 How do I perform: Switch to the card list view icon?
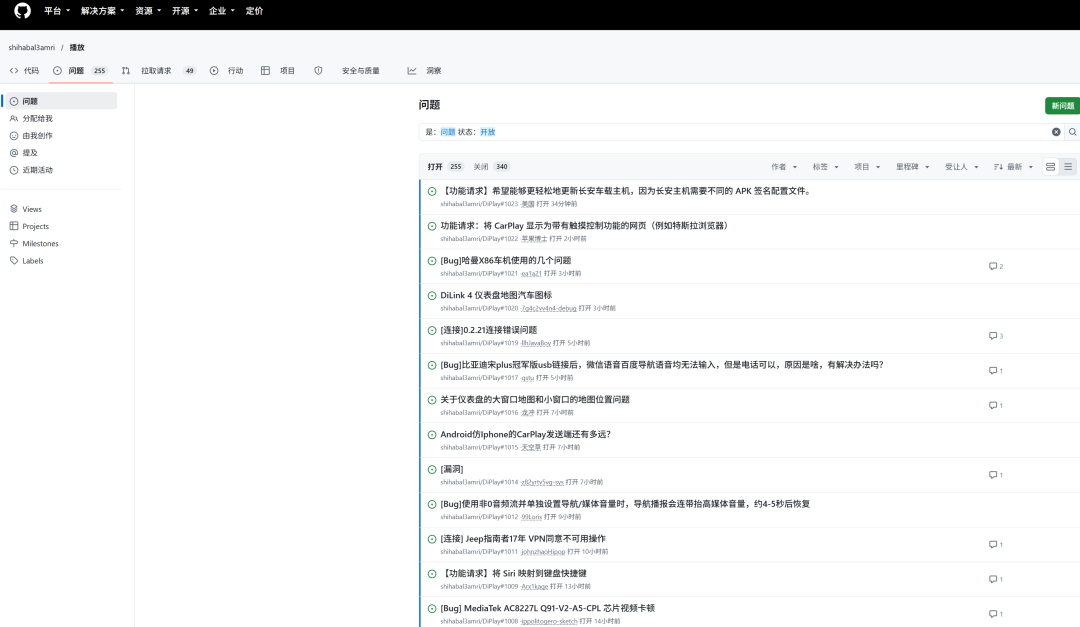1050,167
